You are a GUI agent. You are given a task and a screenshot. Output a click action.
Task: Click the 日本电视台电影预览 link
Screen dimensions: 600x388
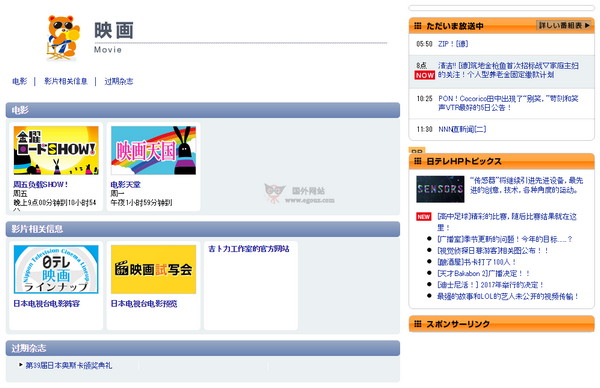[144, 304]
